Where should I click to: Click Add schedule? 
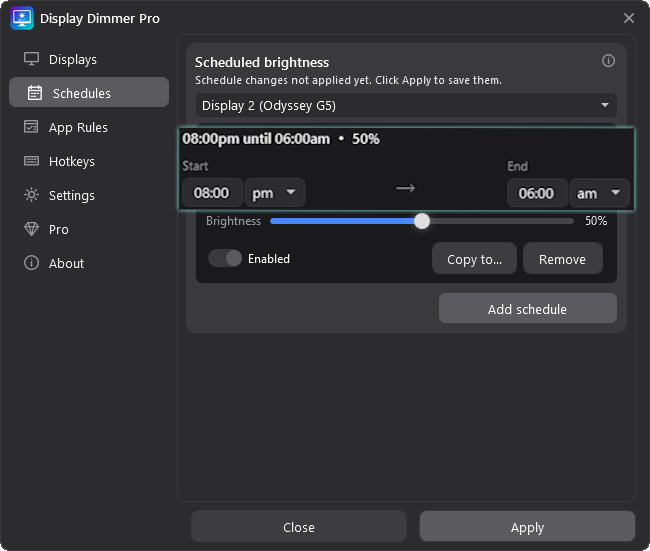pos(528,309)
